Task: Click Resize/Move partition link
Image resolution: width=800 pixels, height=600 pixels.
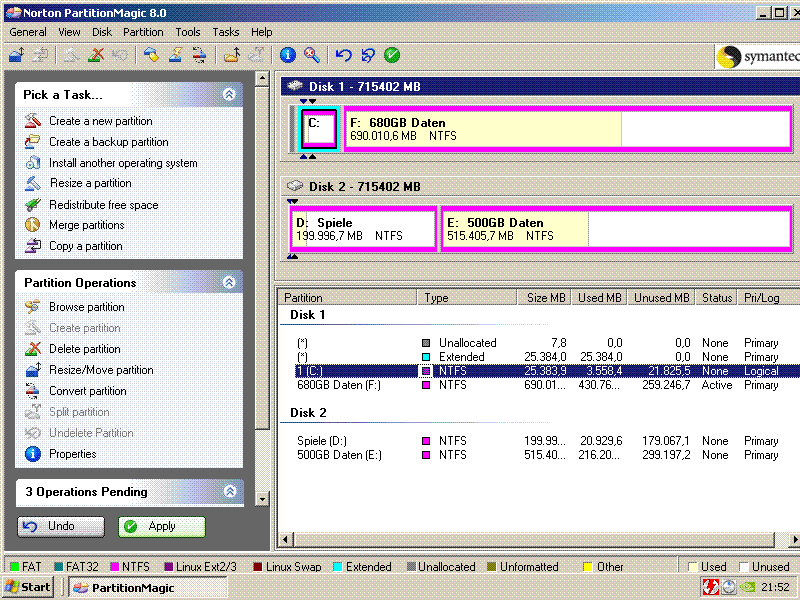Action: pyautogui.click(x=101, y=370)
